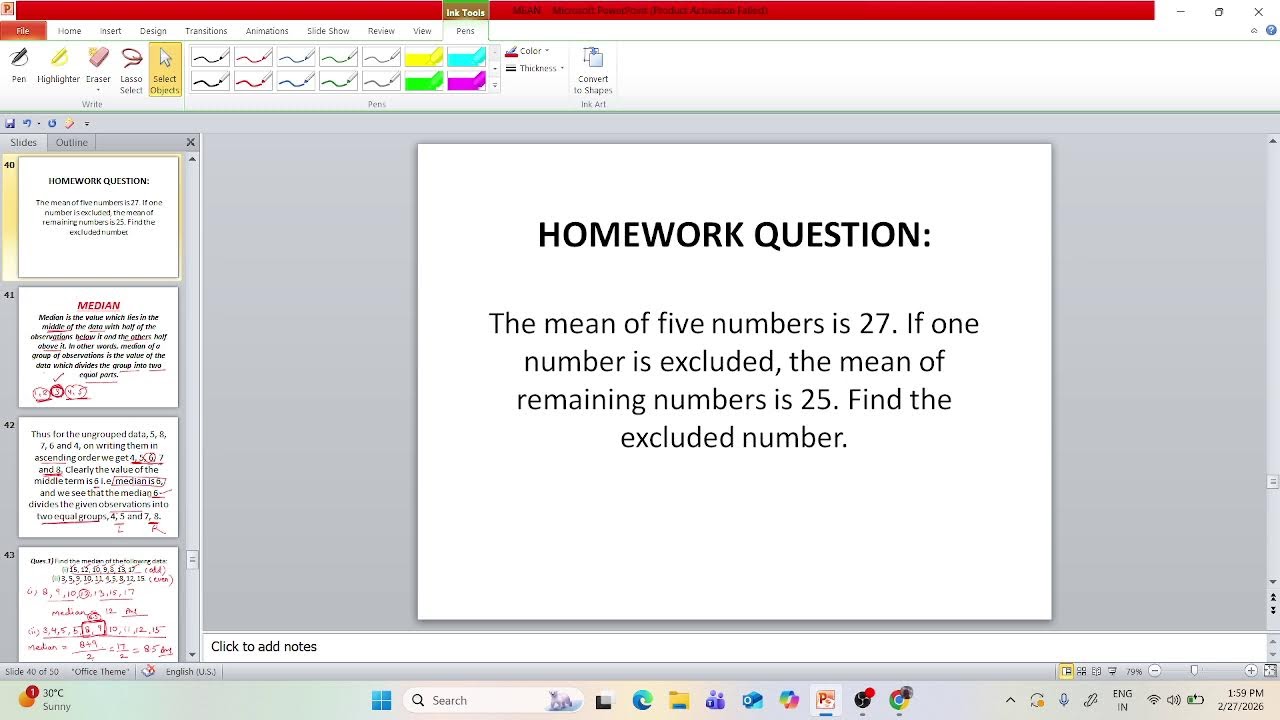Switch to Normal view in status bar
1280x720 pixels.
tap(1066, 671)
